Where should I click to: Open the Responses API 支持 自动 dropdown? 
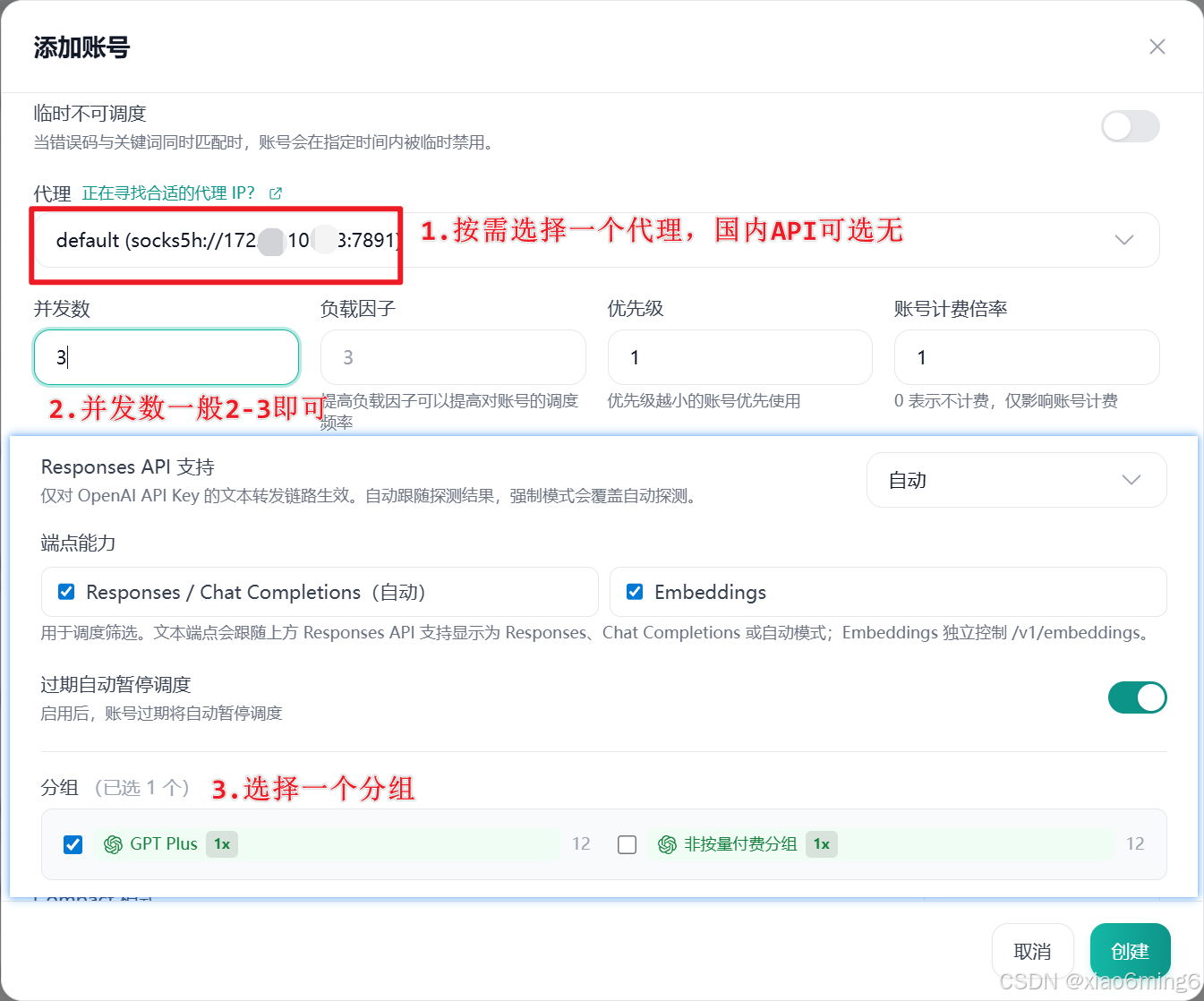[1017, 480]
